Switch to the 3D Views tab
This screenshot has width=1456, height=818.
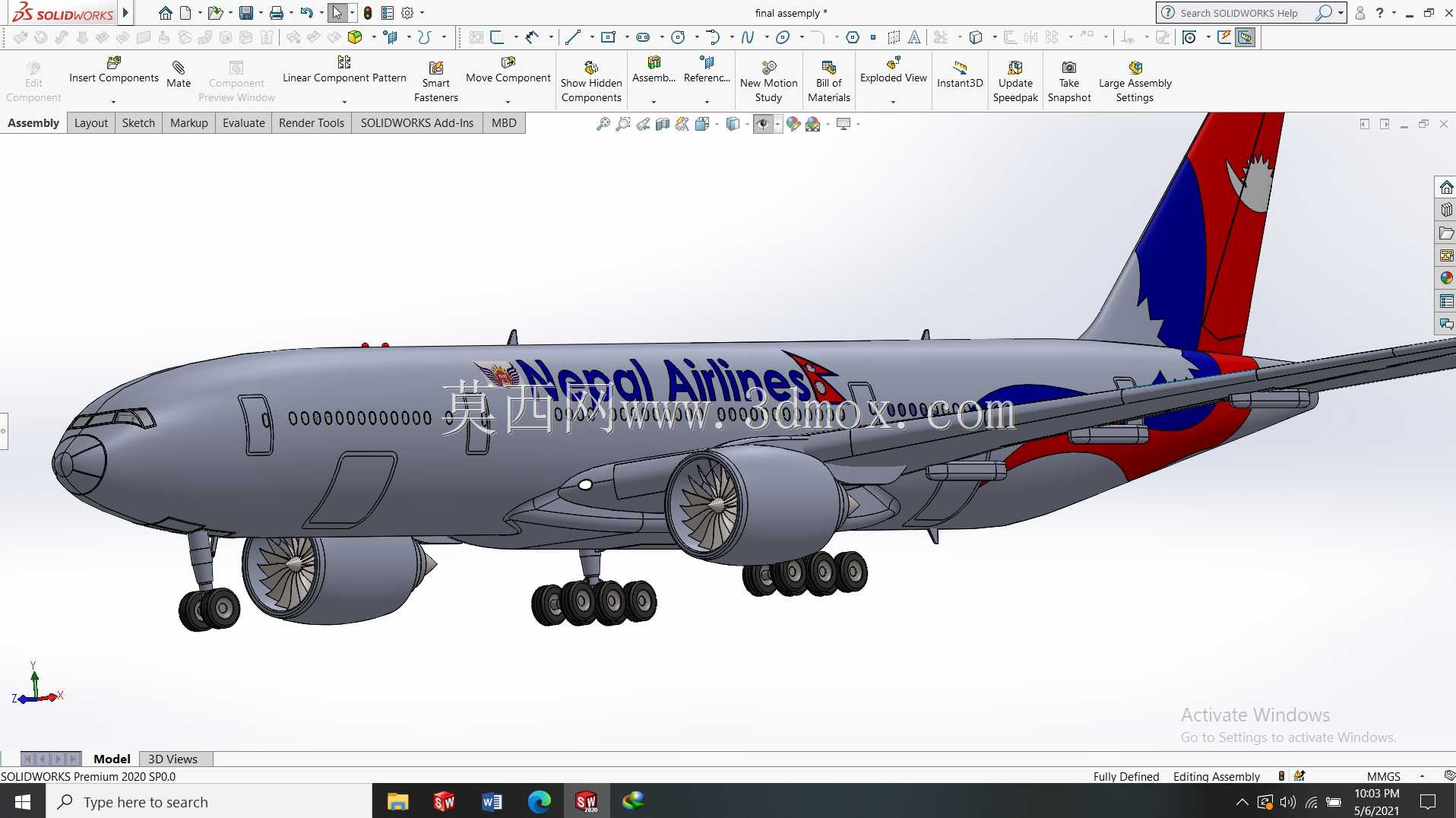click(x=173, y=759)
